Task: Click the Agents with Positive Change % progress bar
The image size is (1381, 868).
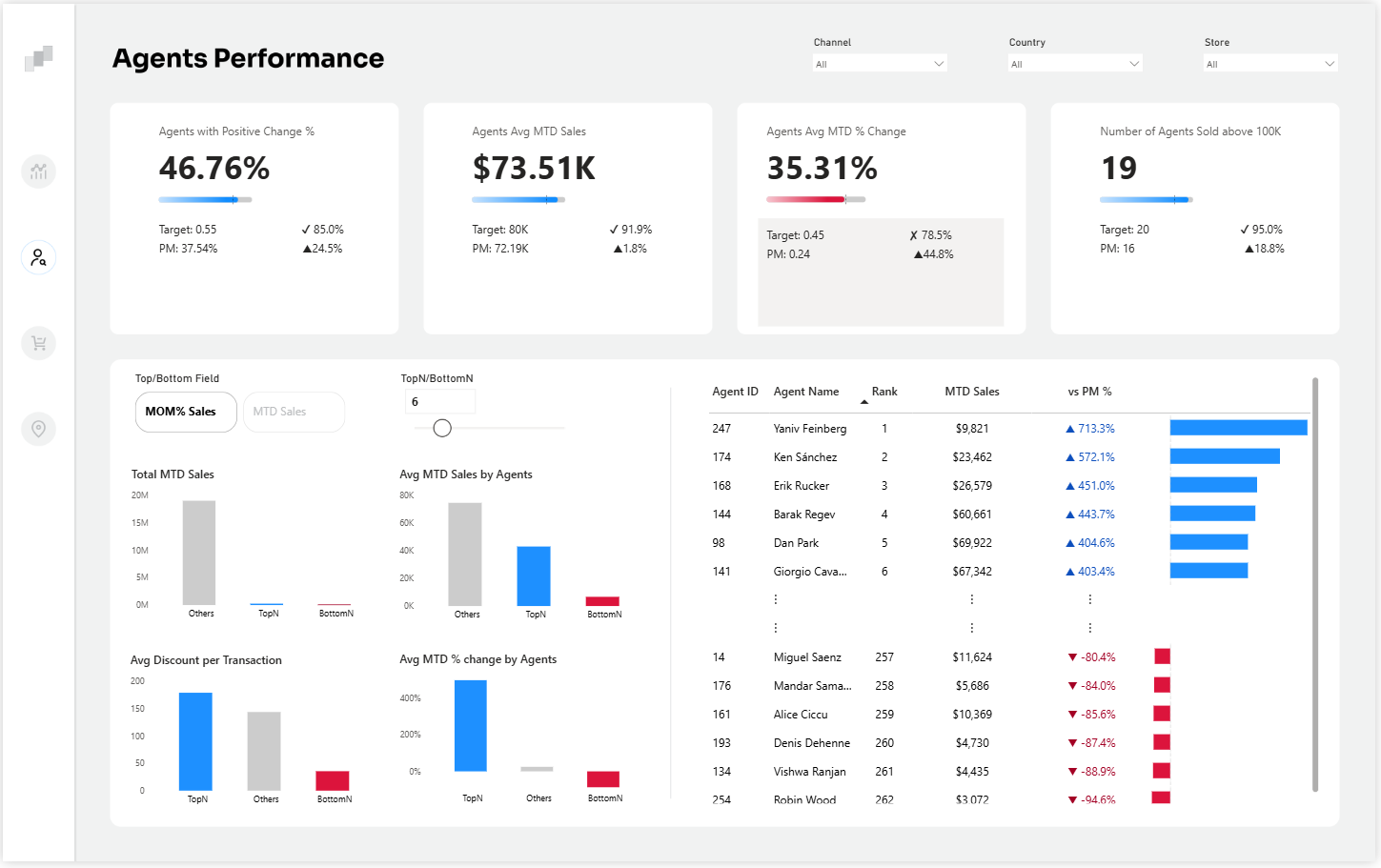Action: (205, 199)
